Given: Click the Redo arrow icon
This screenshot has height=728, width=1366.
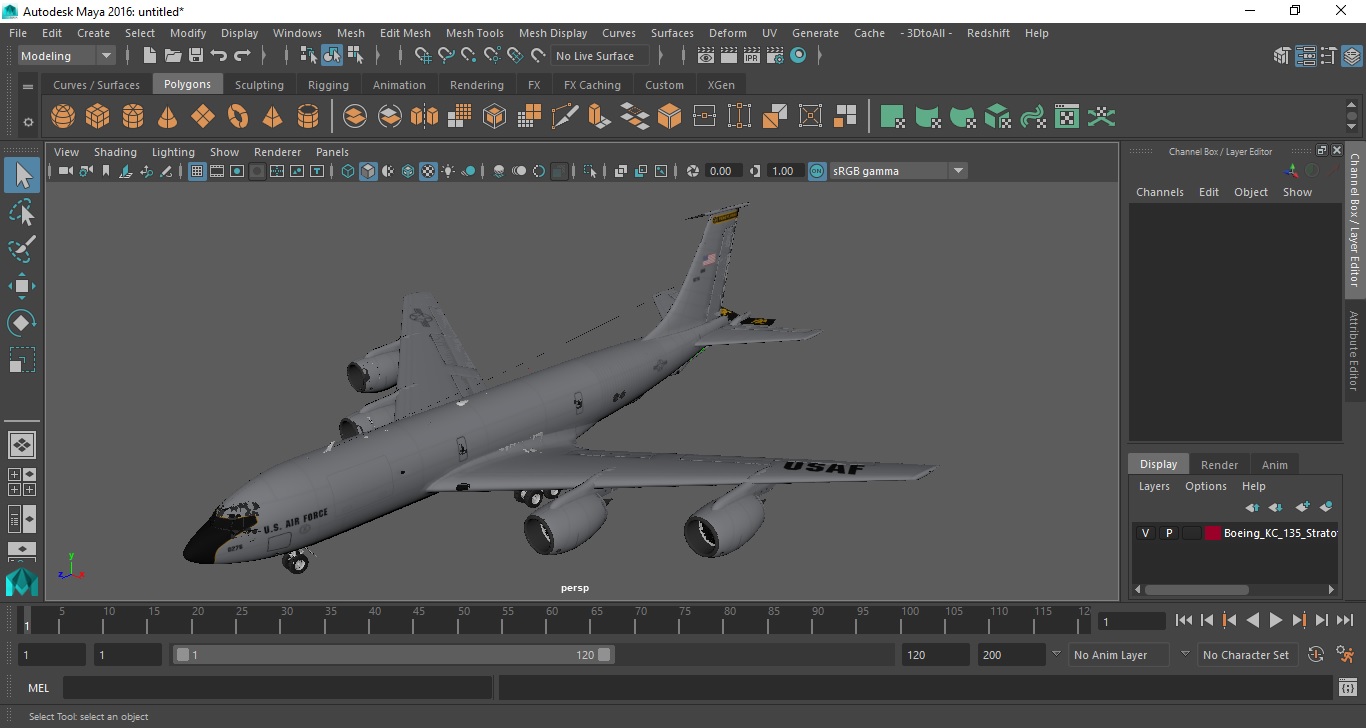Looking at the screenshot, I should [x=242, y=56].
